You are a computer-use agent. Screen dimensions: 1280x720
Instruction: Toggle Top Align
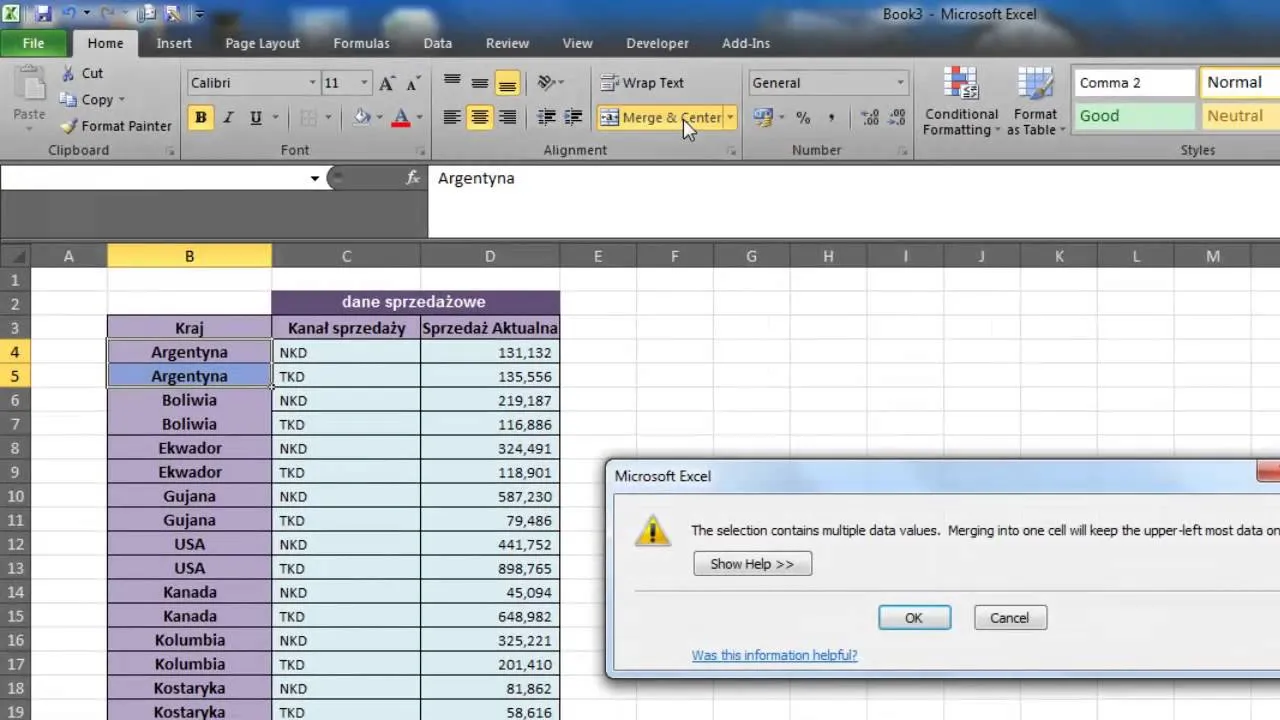tap(452, 83)
